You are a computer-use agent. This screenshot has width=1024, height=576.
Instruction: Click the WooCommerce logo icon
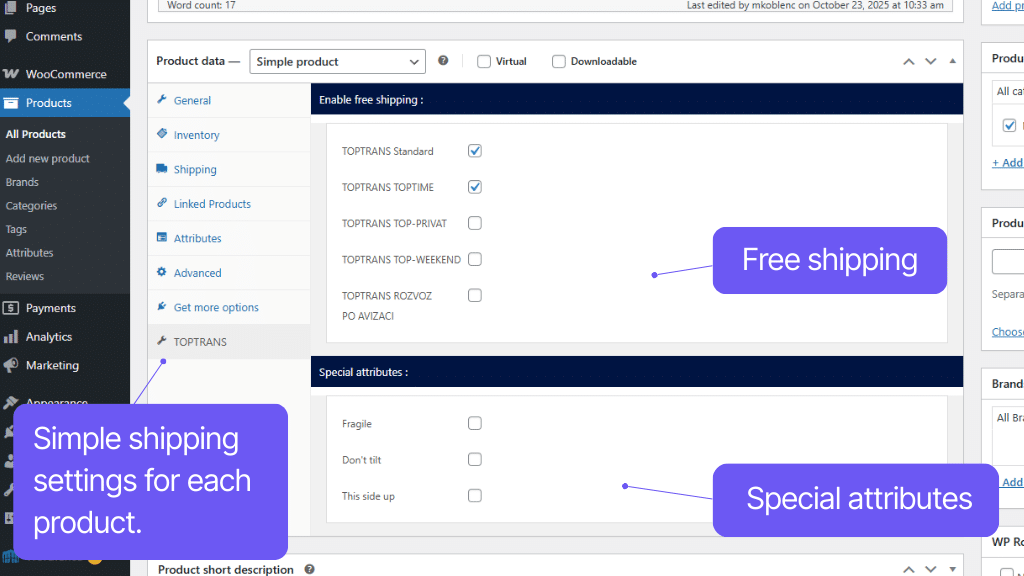(x=10, y=74)
